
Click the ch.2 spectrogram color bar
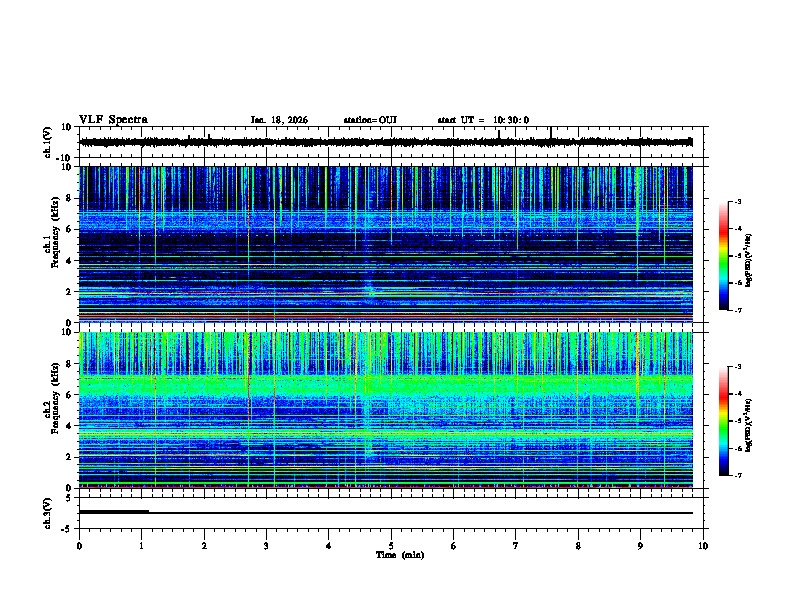pos(723,421)
